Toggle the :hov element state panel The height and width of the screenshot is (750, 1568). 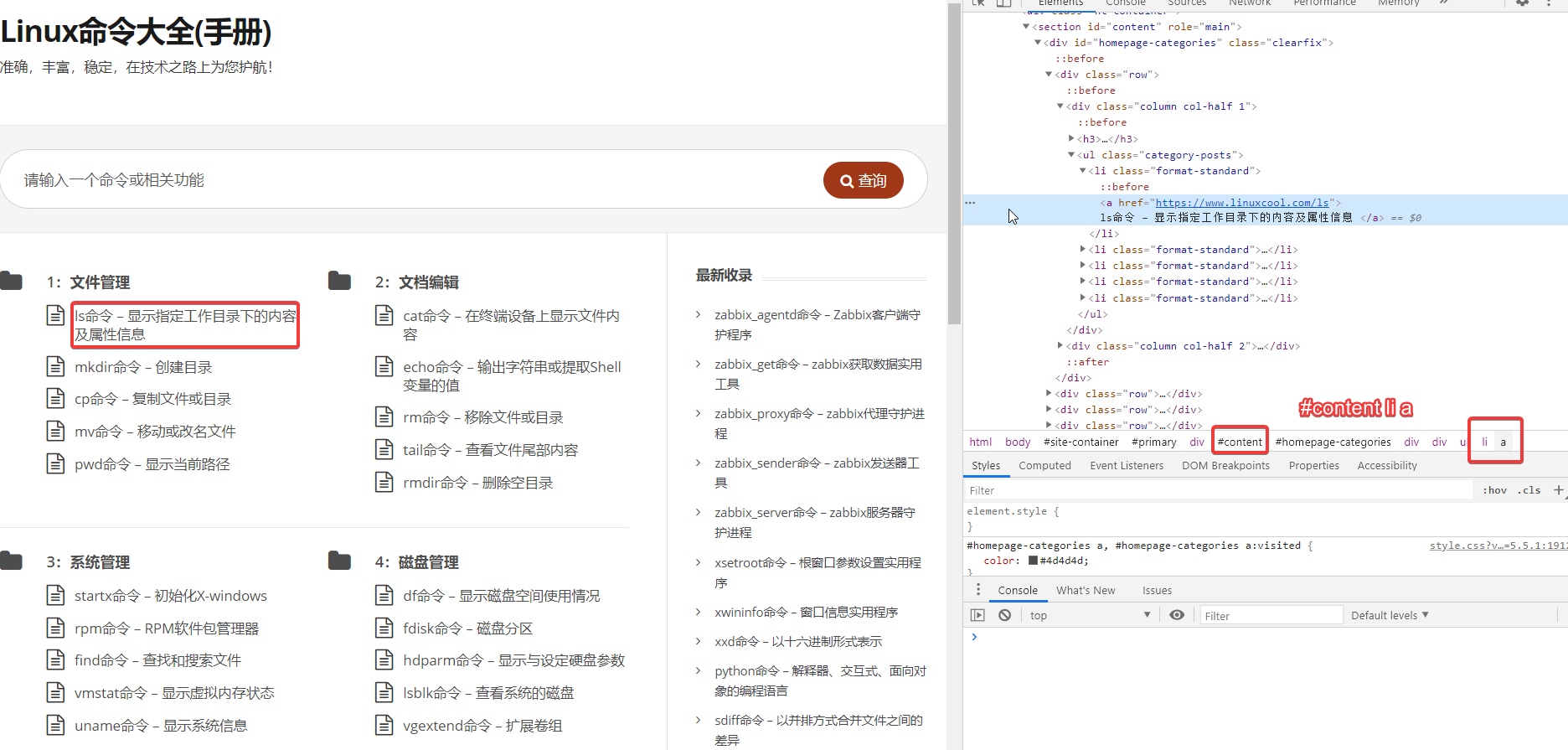(x=1494, y=490)
